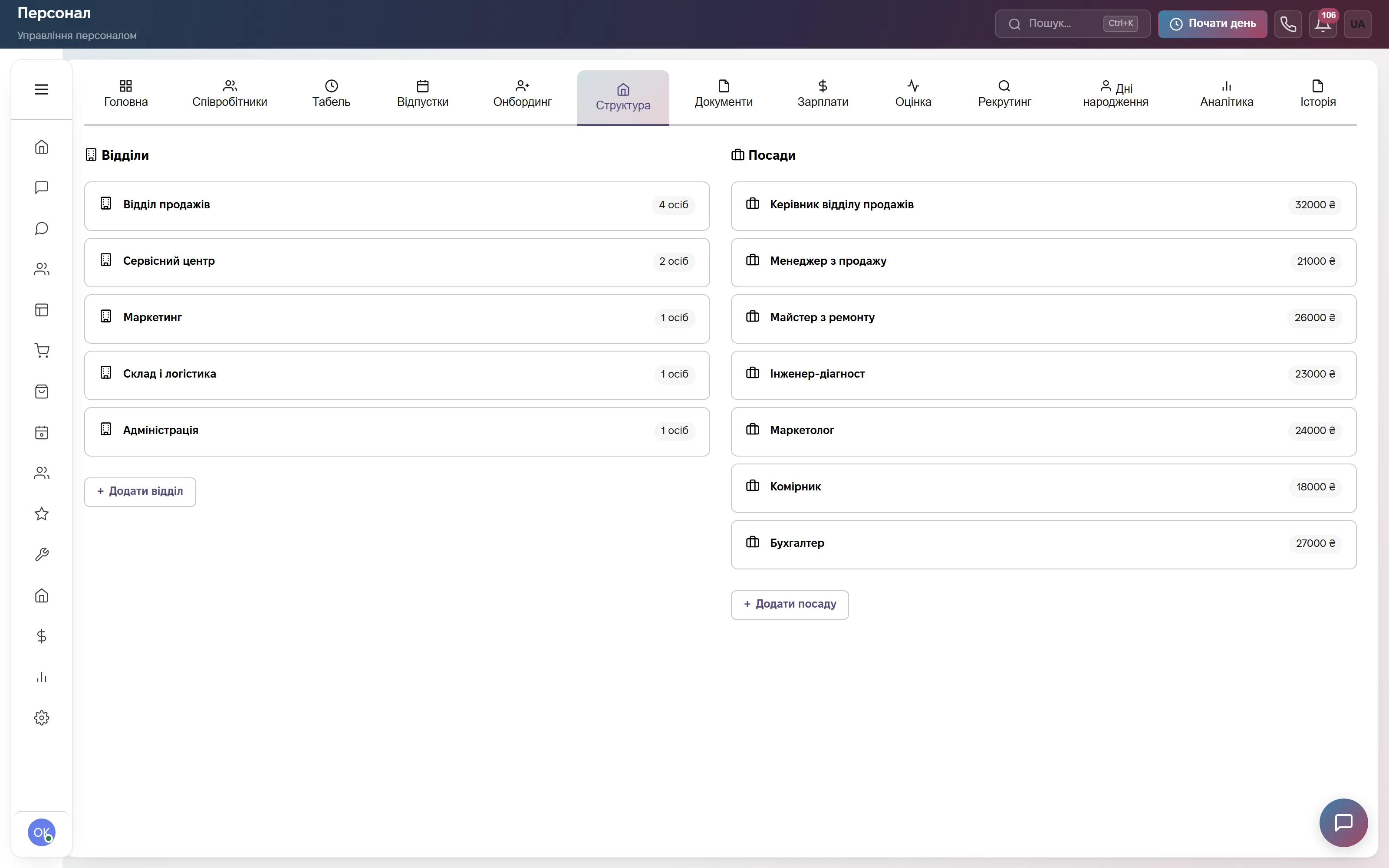Open the Керівник відділу продажів position
1389x868 pixels.
coord(1043,206)
